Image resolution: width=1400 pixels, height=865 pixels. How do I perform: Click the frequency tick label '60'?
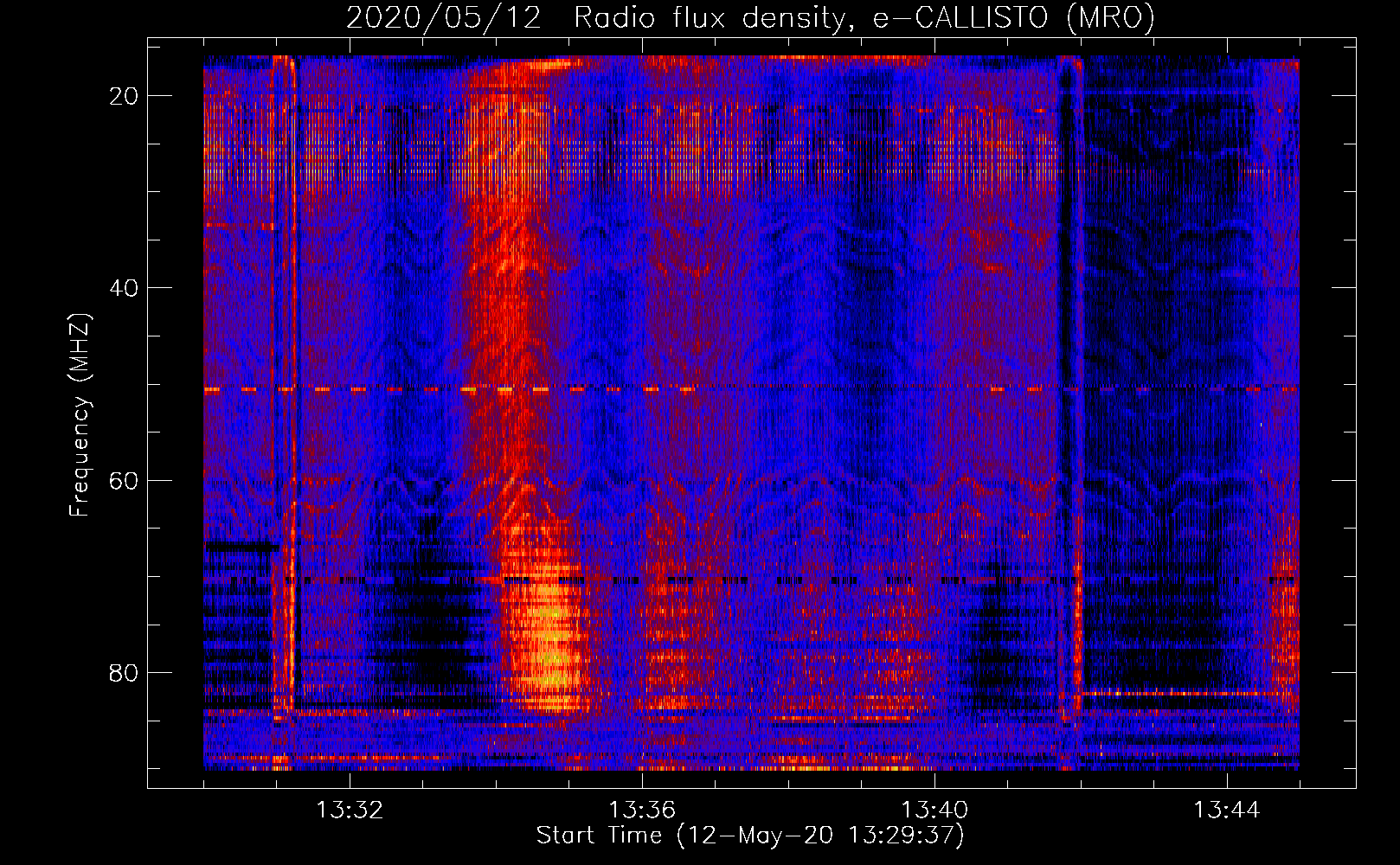(125, 480)
